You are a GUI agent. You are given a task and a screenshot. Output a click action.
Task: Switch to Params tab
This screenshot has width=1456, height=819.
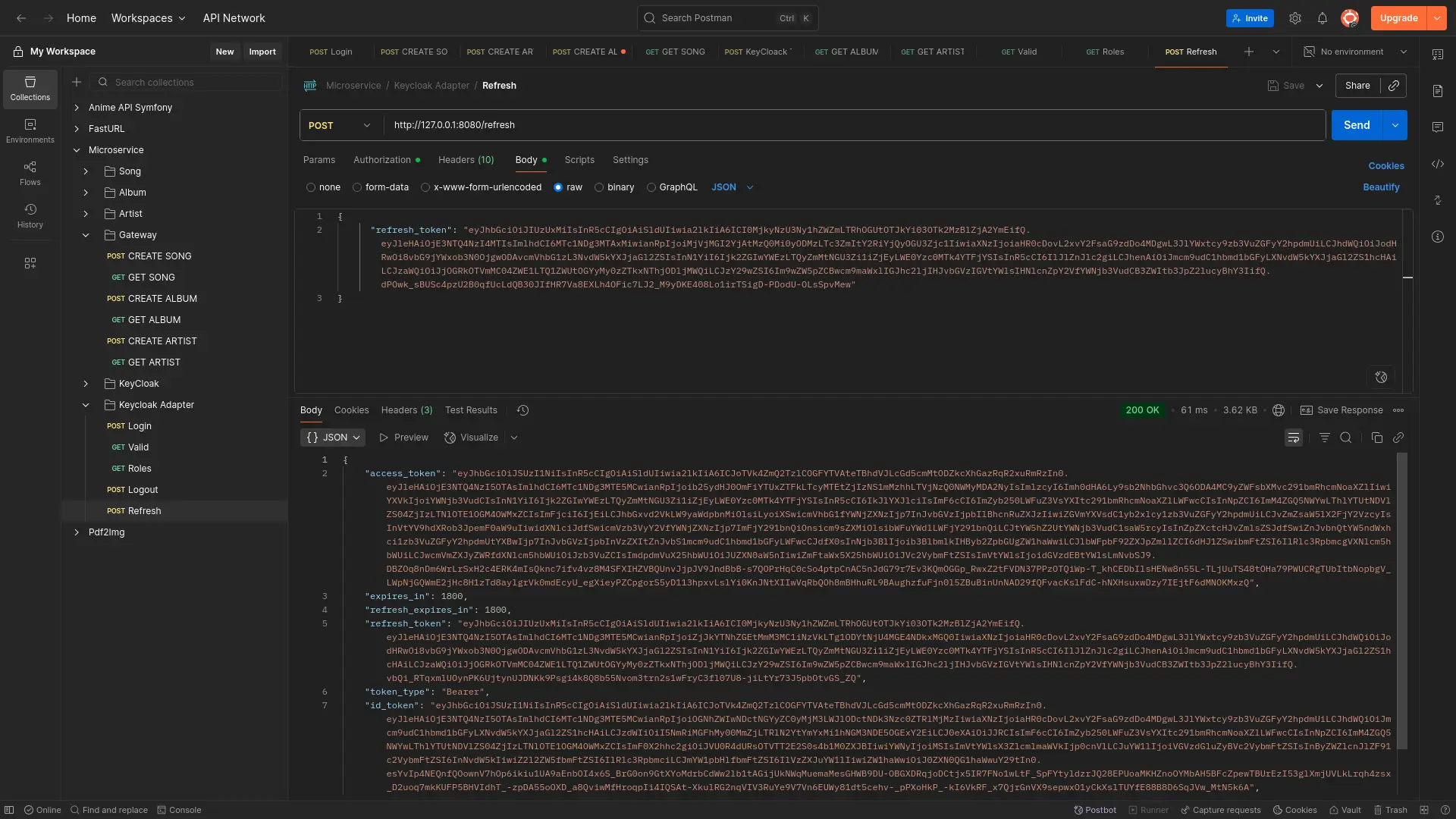(319, 160)
